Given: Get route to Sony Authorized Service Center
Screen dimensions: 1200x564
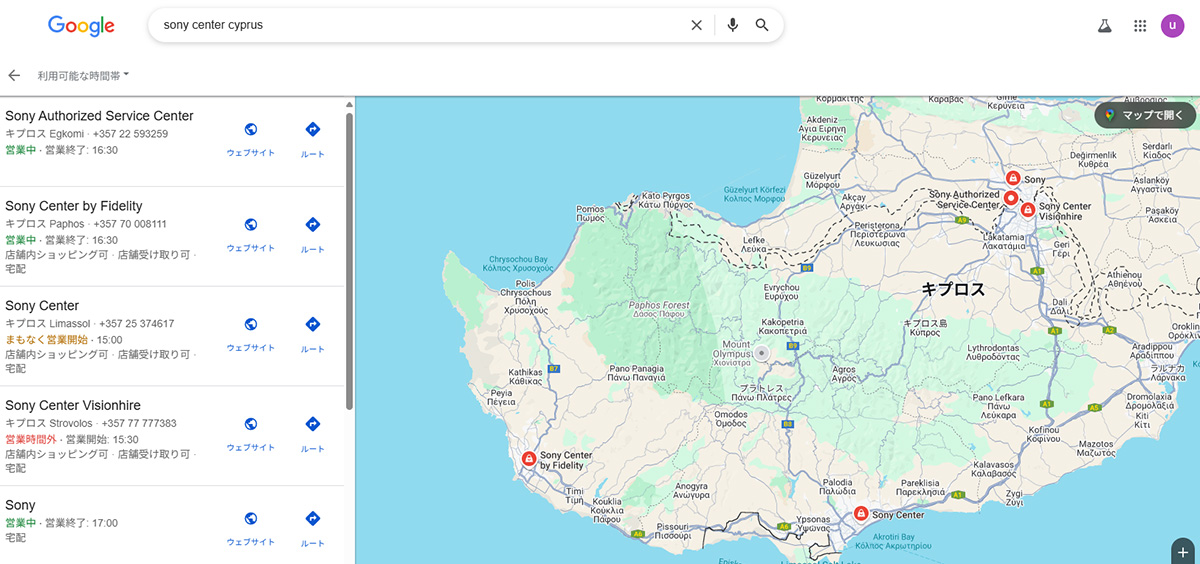Looking at the screenshot, I should [313, 139].
